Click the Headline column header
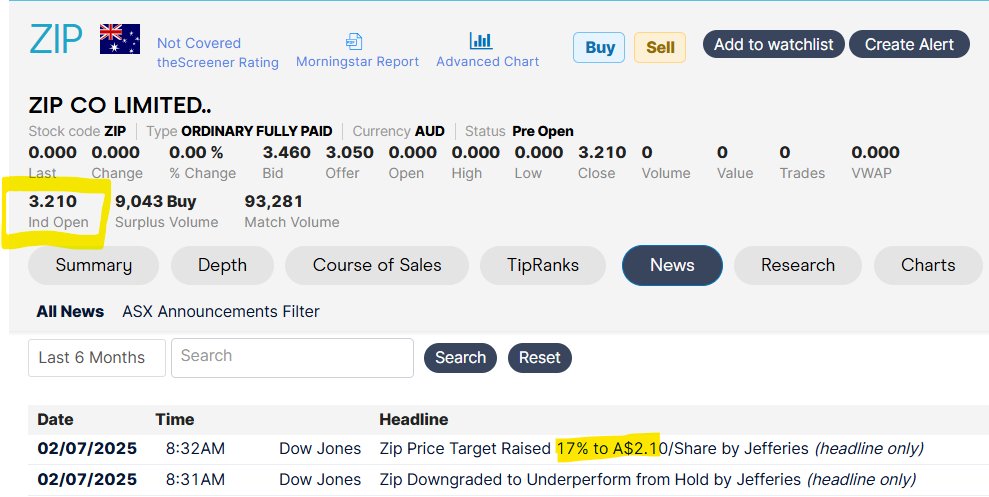 414,419
